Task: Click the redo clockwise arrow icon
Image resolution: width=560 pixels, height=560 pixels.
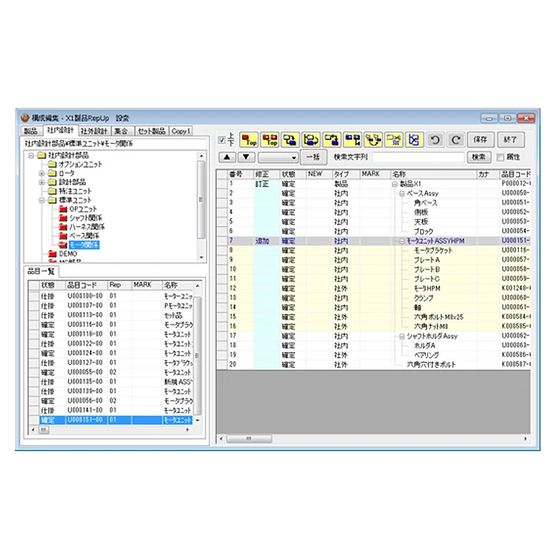Action: tap(456, 140)
